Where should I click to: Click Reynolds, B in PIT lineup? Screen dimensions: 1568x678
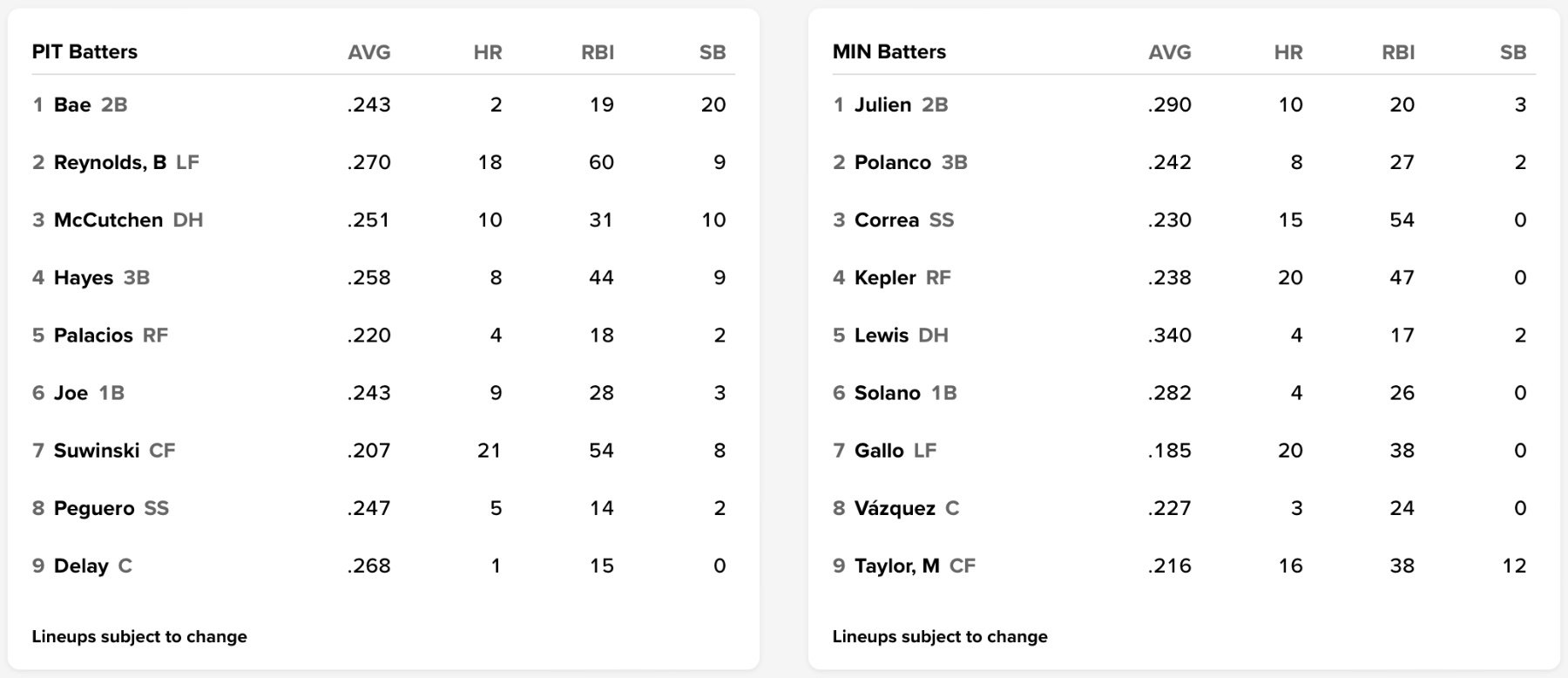point(110,162)
